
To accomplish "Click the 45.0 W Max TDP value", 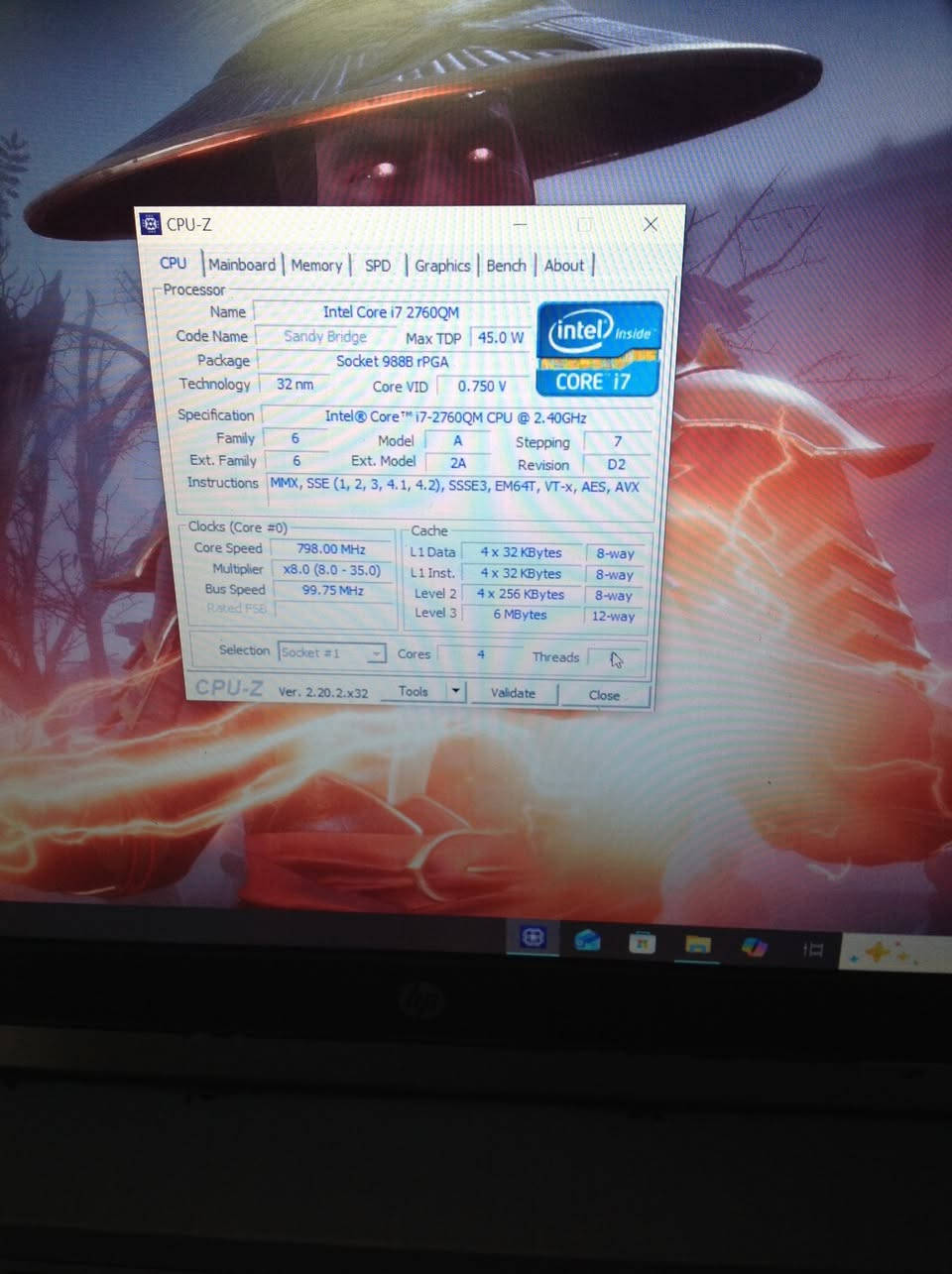I will (500, 337).
